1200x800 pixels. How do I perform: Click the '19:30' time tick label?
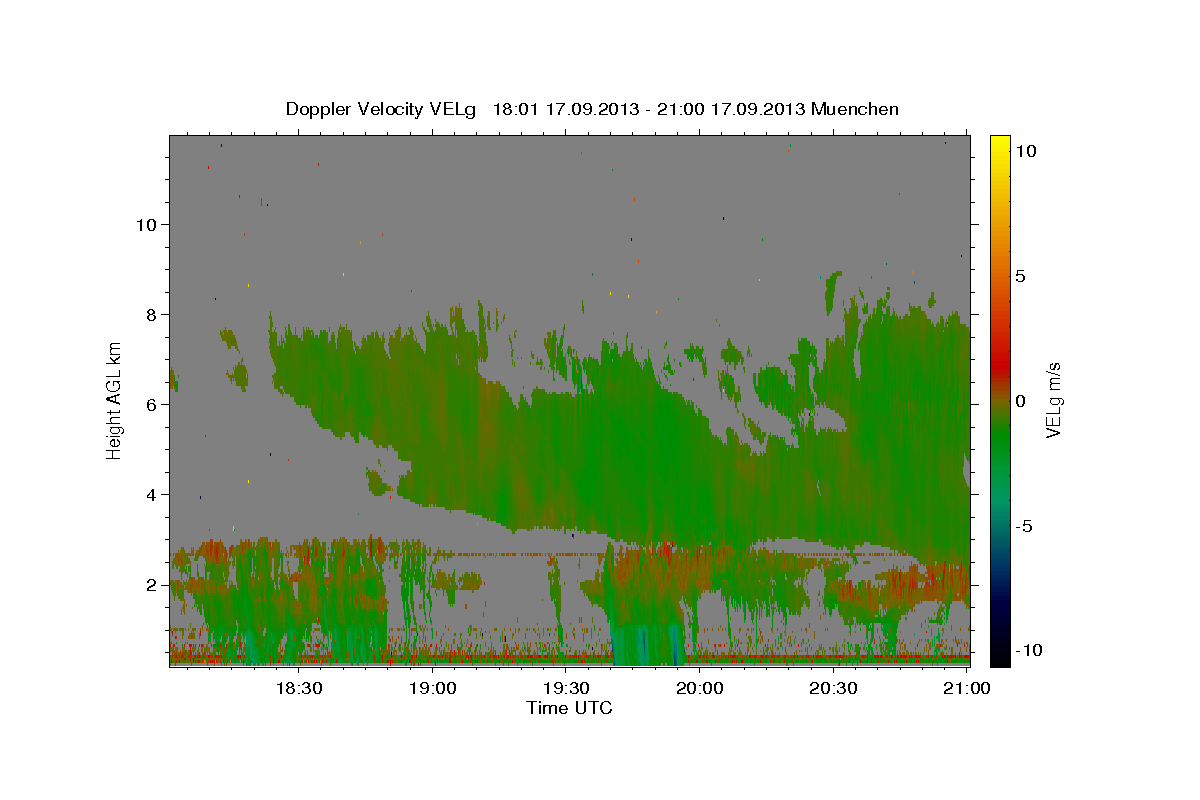click(566, 688)
